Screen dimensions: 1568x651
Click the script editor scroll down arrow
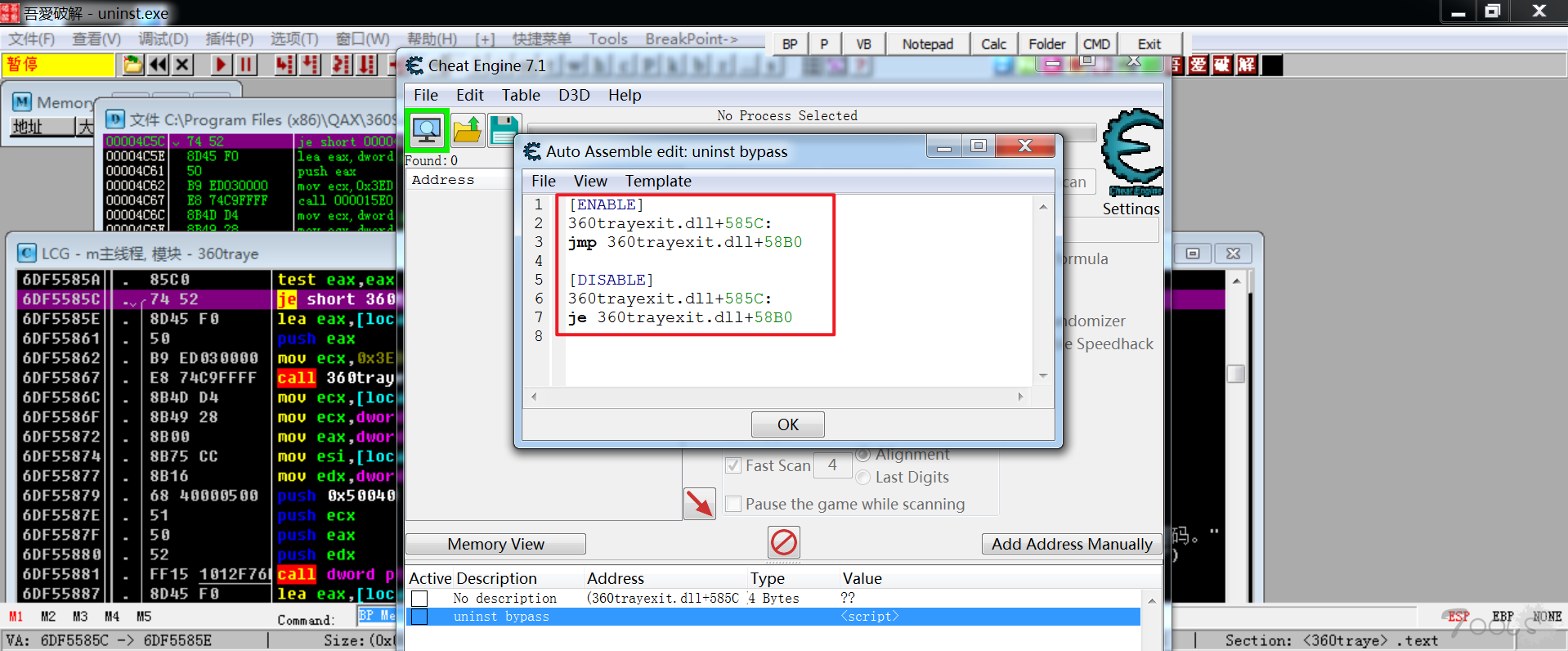pyautogui.click(x=1043, y=375)
